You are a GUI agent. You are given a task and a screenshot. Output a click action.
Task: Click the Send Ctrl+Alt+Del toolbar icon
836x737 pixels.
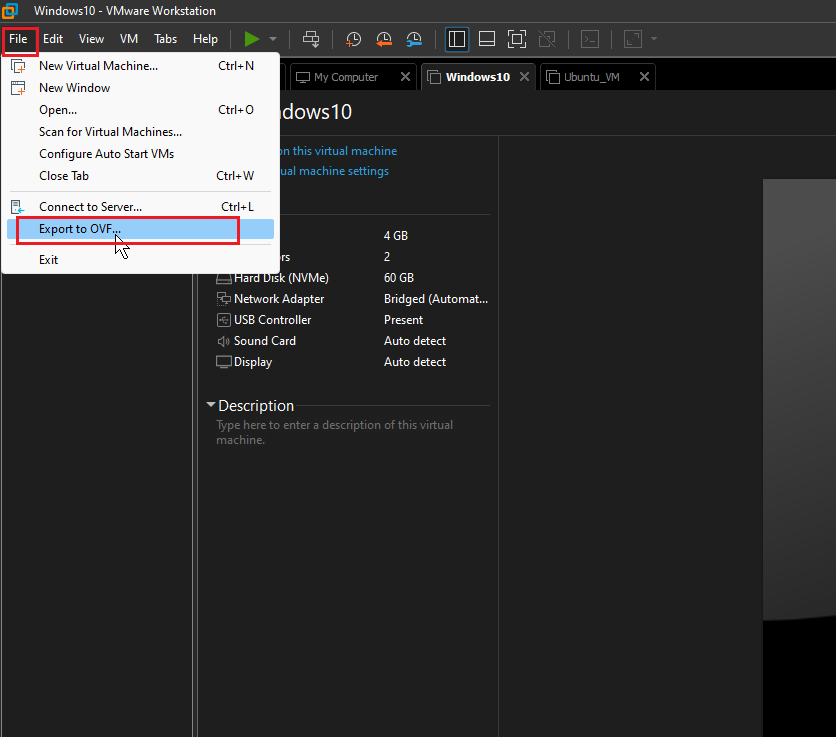click(x=311, y=39)
